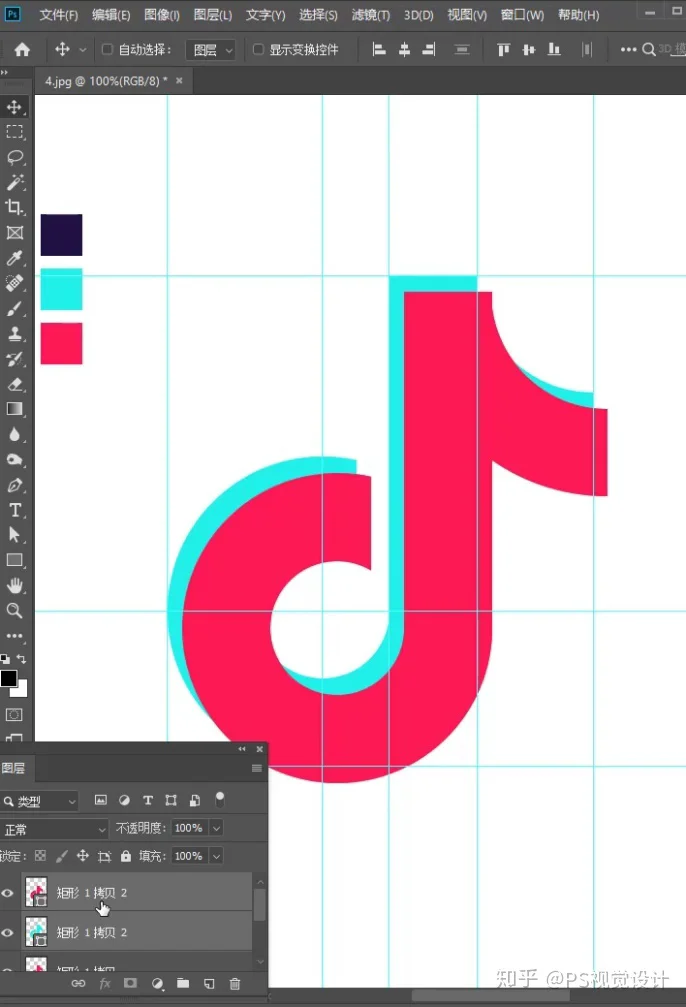Click the background white color swatch

(x=22, y=691)
